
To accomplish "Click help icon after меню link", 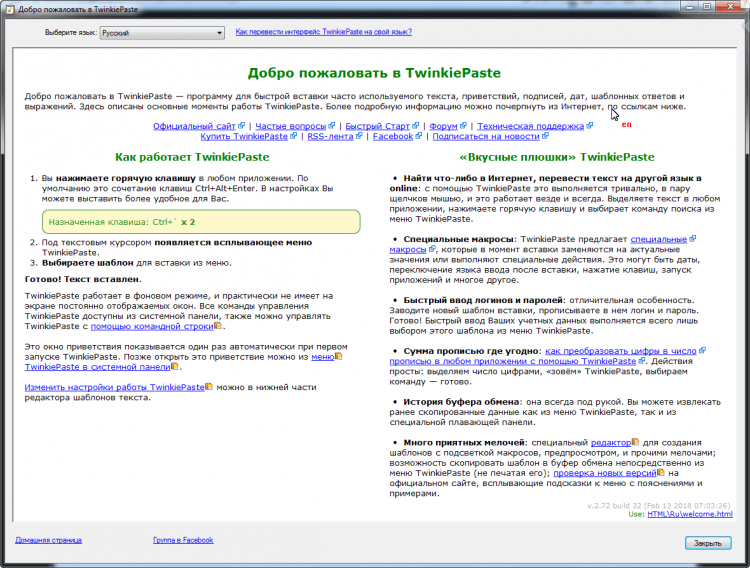I will (339, 356).
